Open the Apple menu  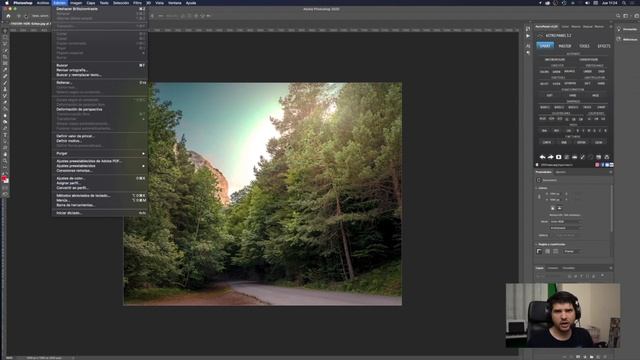tap(7, 3)
